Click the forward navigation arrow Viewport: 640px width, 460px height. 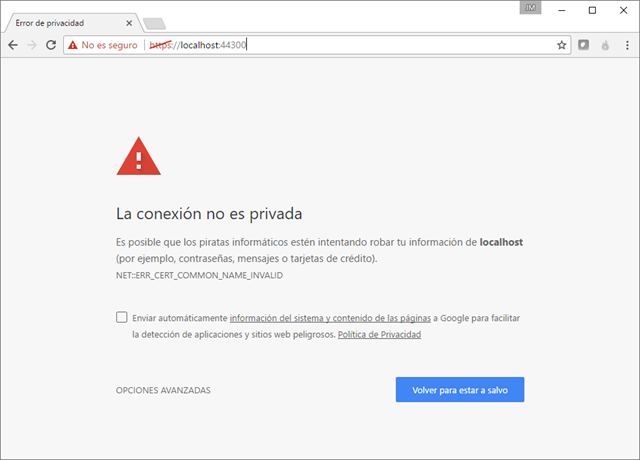pyautogui.click(x=32, y=45)
